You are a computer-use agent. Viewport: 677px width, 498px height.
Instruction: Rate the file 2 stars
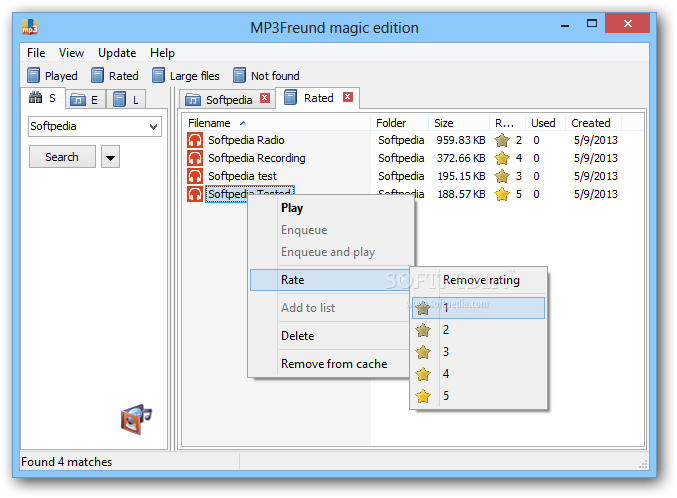pyautogui.click(x=478, y=330)
